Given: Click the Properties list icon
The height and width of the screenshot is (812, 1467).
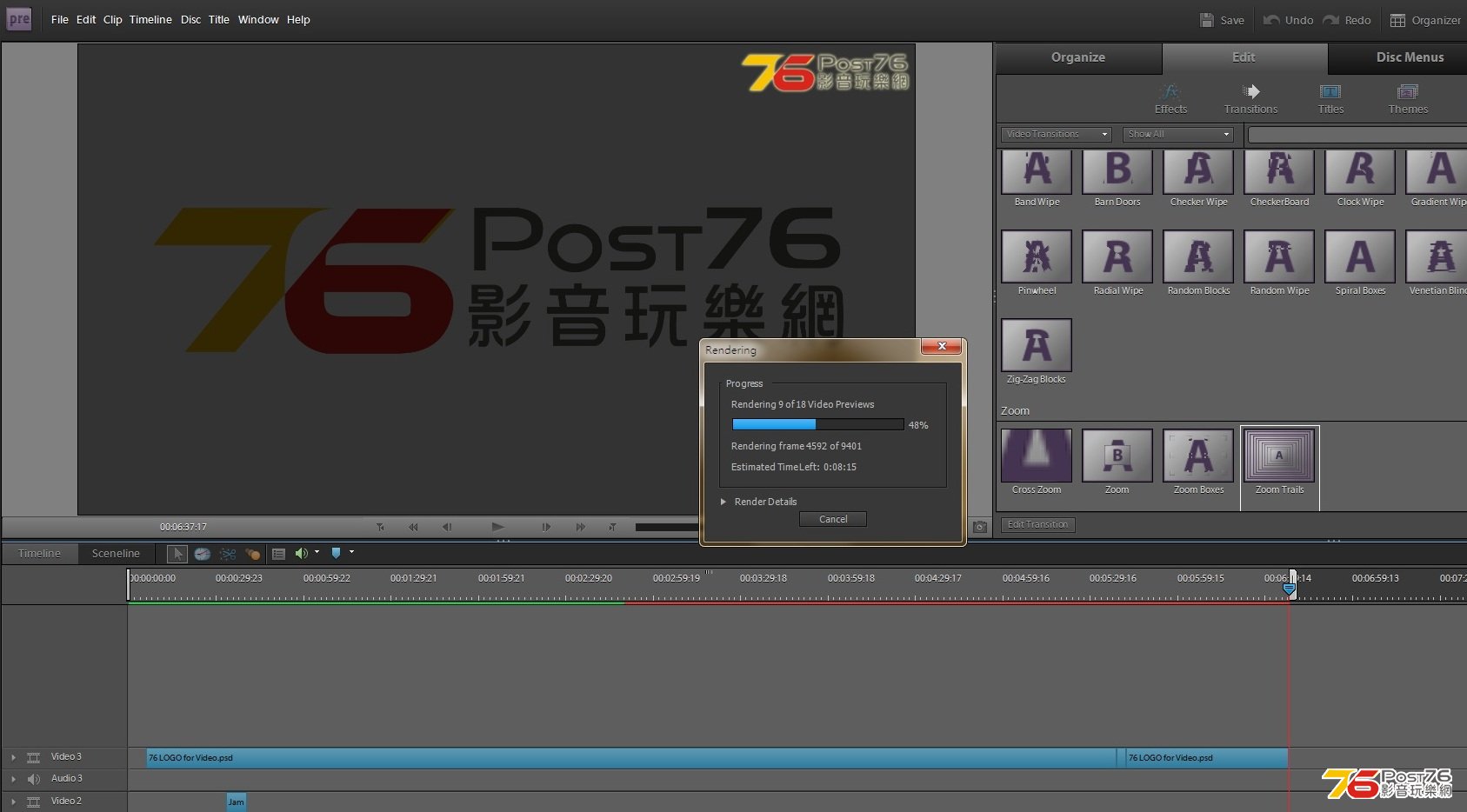Looking at the screenshot, I should point(278,553).
